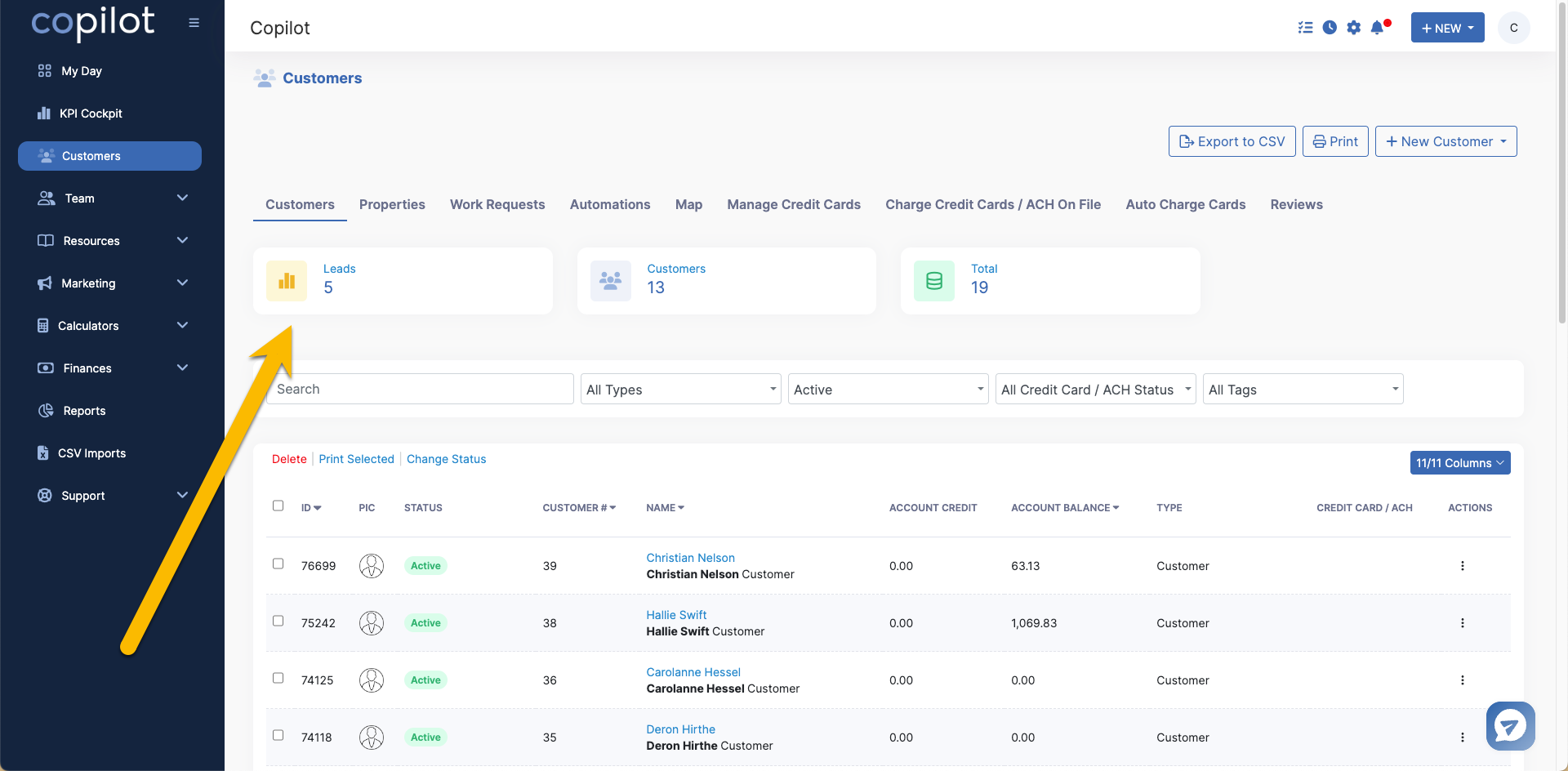Expand the Calculators sidebar chevron
The height and width of the screenshot is (771, 1568).
tap(183, 325)
